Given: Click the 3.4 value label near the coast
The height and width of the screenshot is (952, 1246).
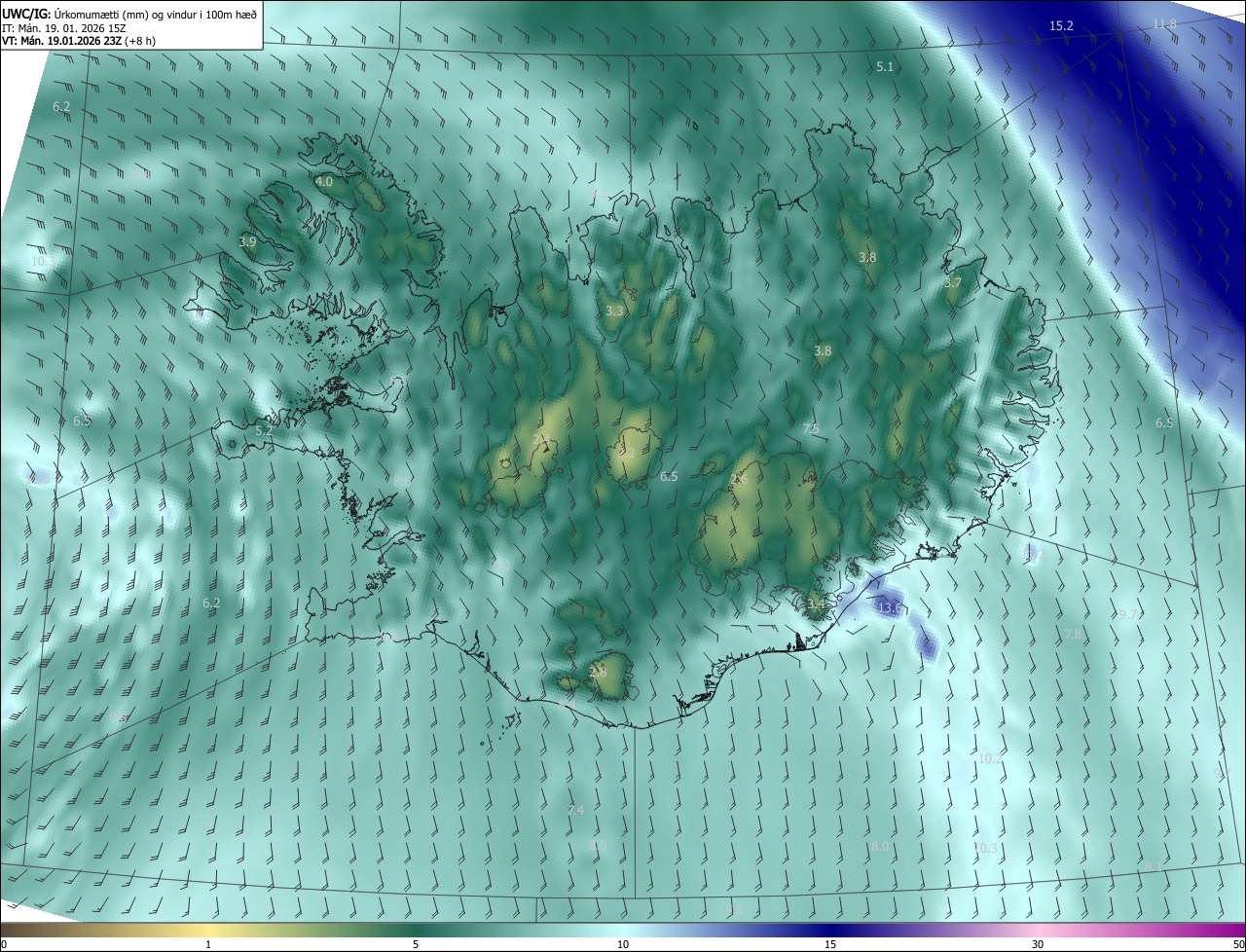Looking at the screenshot, I should 816,604.
